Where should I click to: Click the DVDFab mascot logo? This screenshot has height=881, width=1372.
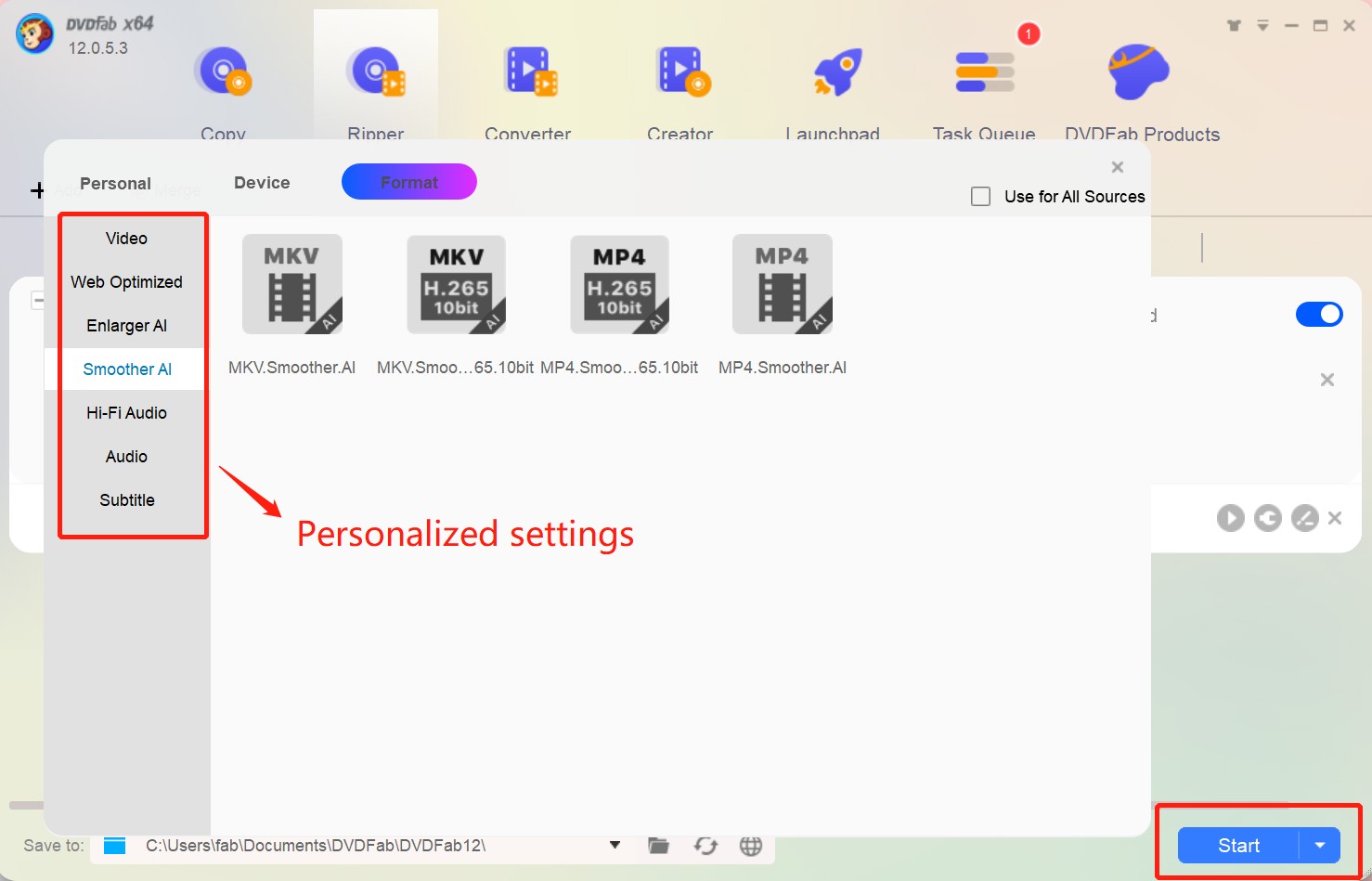[x=35, y=34]
